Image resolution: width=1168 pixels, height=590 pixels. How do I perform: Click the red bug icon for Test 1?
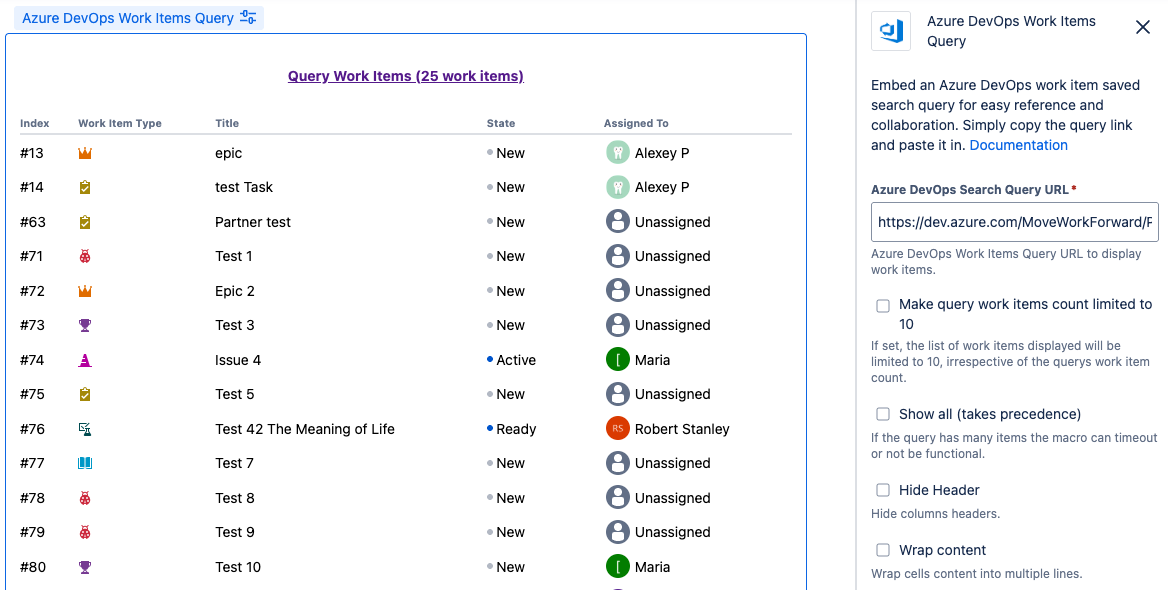click(x=85, y=256)
